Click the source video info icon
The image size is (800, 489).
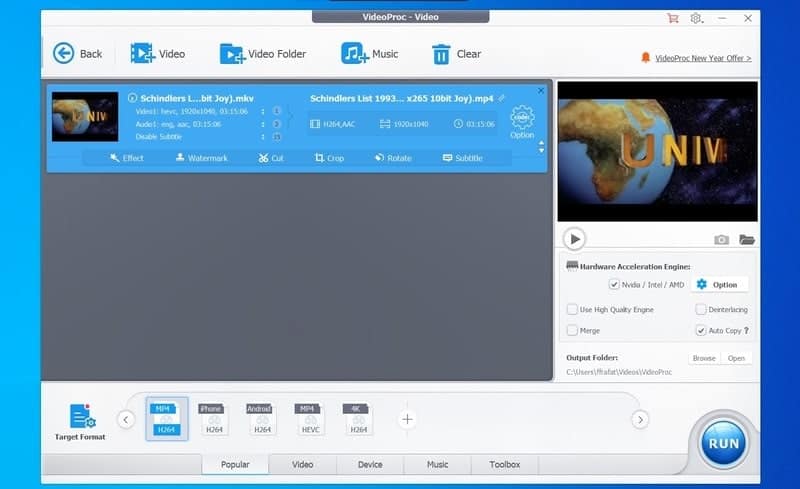133,98
